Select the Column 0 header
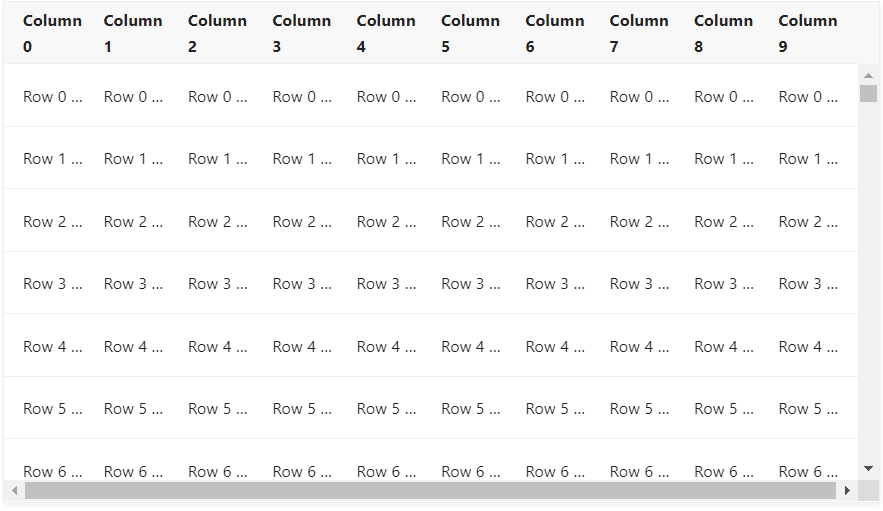The width and height of the screenshot is (883, 511). 53,33
